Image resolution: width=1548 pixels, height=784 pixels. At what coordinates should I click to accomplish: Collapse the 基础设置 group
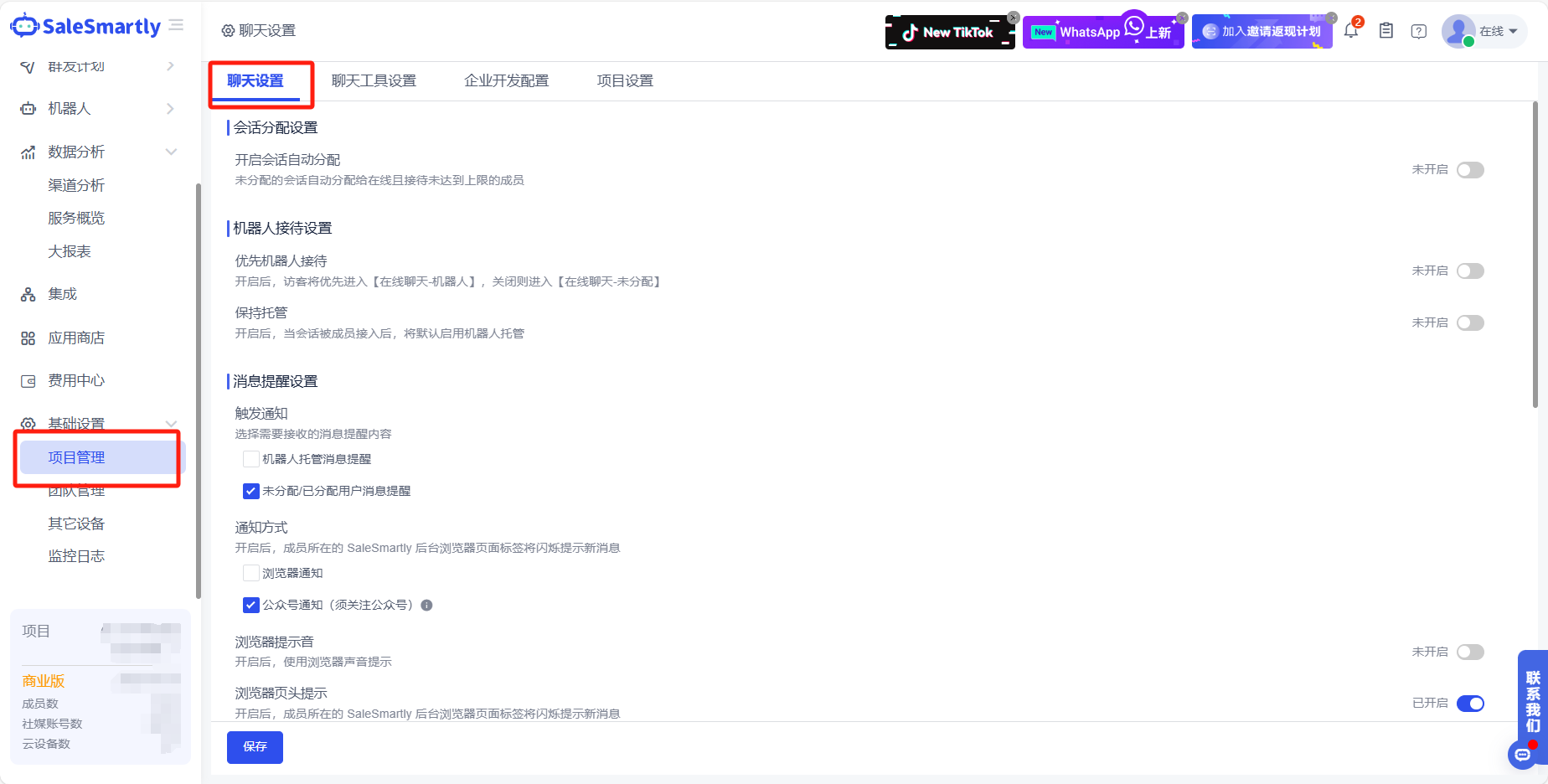pyautogui.click(x=171, y=423)
